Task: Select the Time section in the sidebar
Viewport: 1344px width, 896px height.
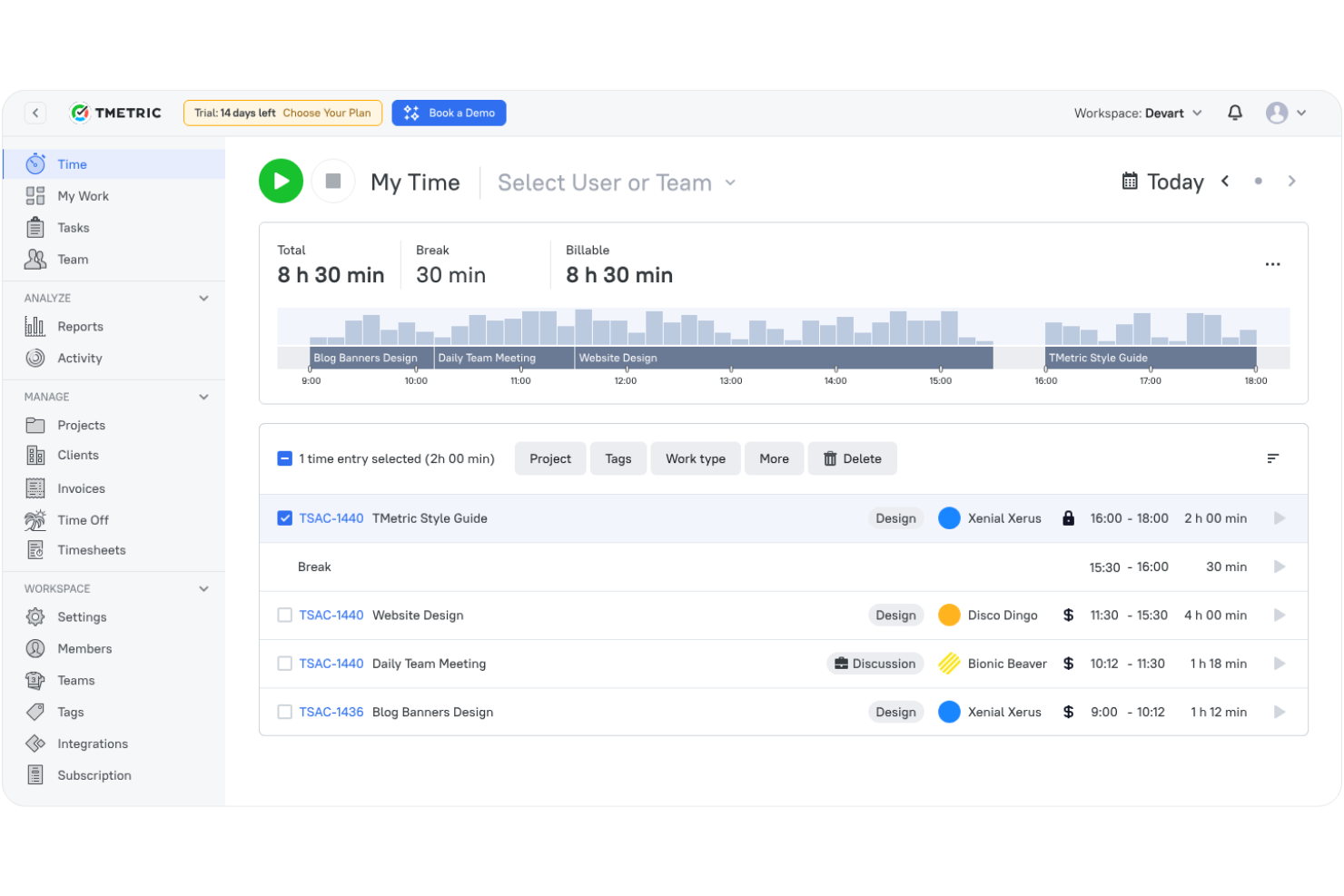Action: pyautogui.click(x=71, y=164)
